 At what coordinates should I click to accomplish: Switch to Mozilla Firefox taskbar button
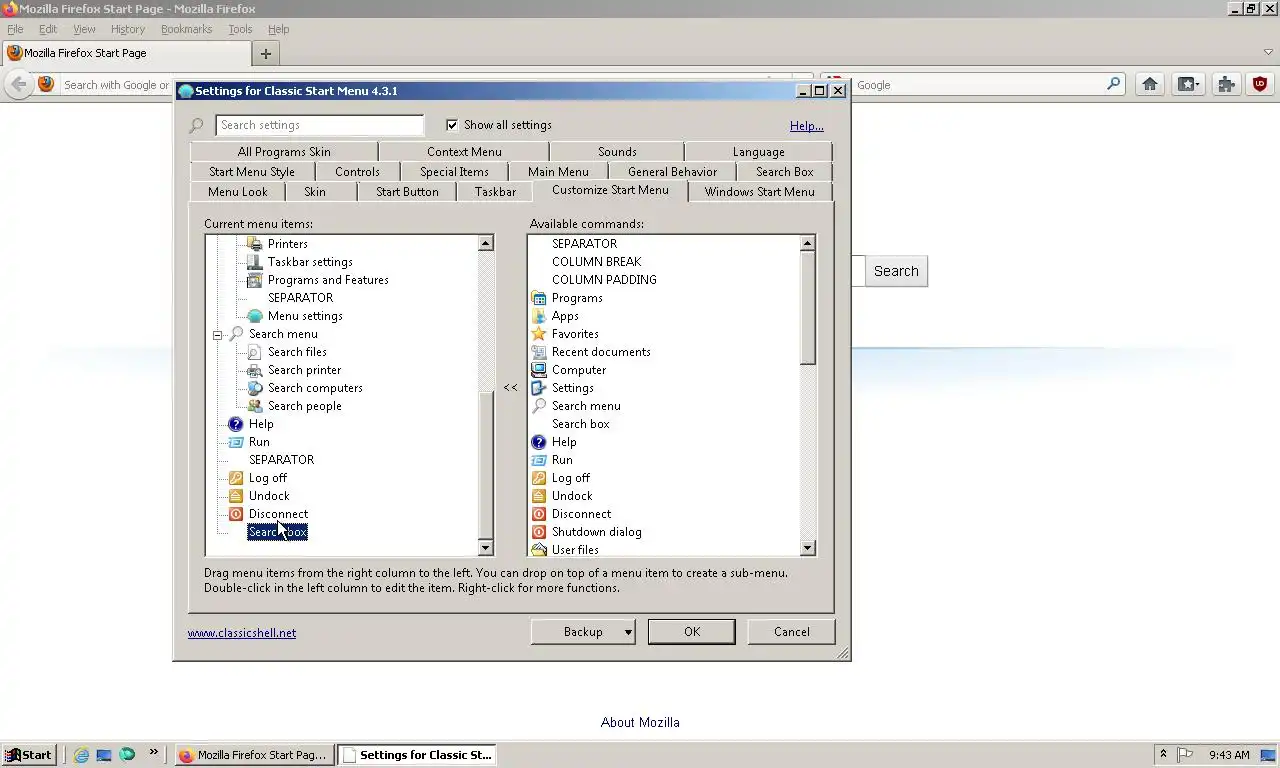click(x=254, y=755)
